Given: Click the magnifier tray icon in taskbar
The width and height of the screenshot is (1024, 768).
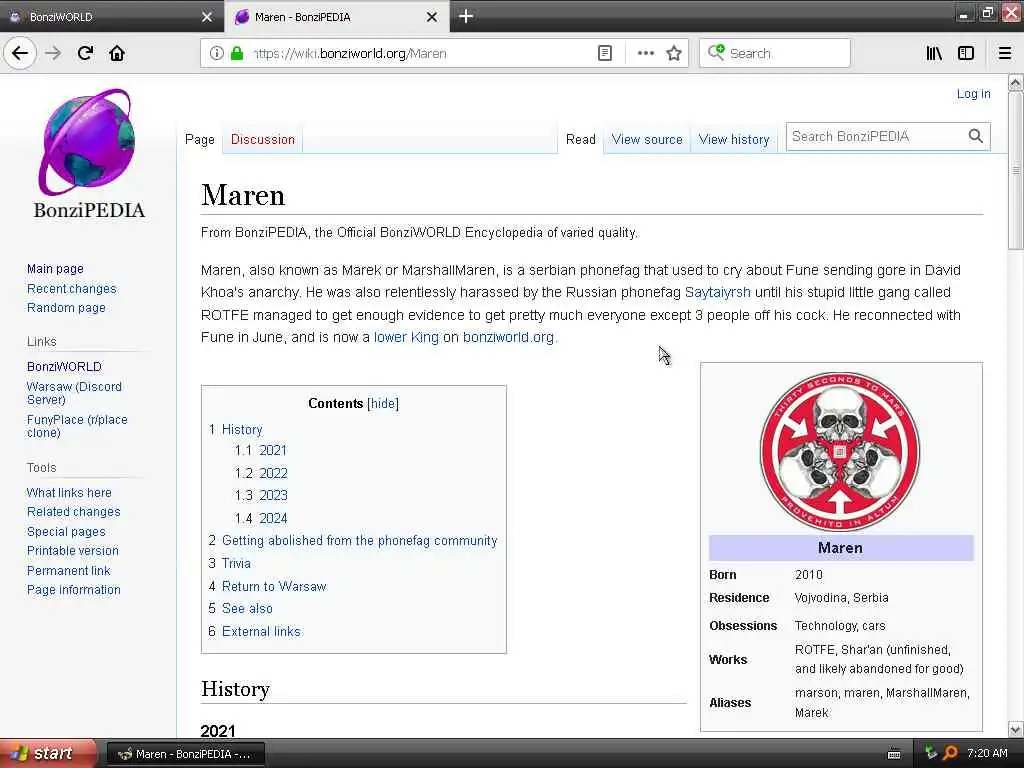Looking at the screenshot, I should pyautogui.click(x=951, y=753).
